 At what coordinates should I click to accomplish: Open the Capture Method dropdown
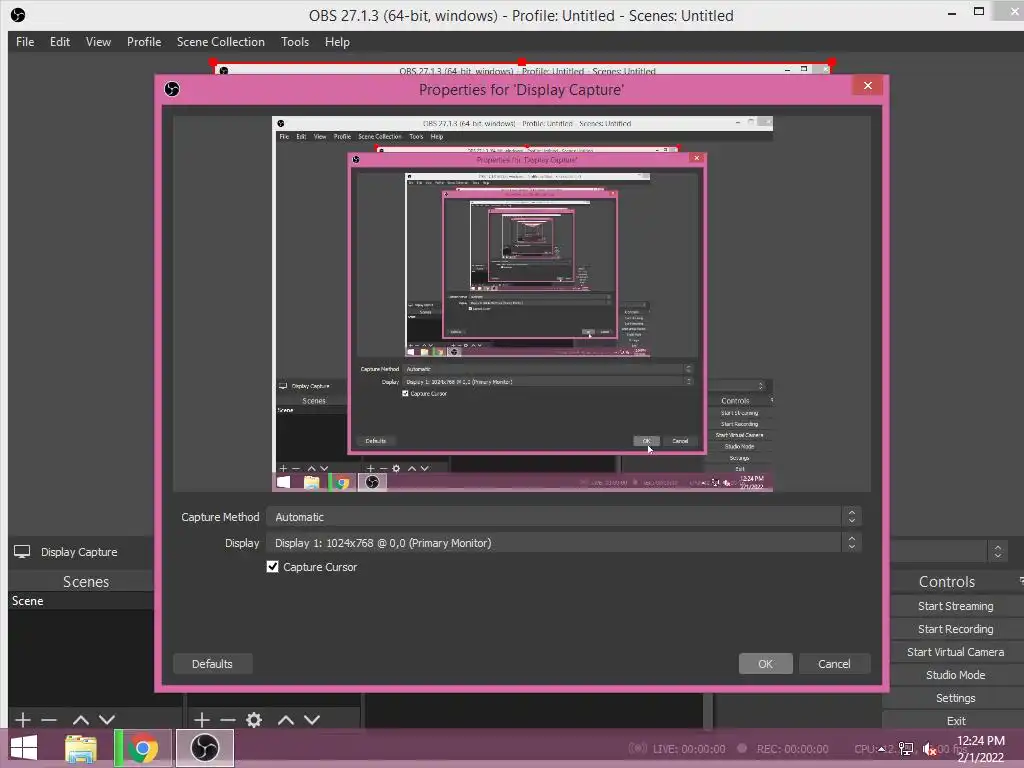tap(563, 517)
